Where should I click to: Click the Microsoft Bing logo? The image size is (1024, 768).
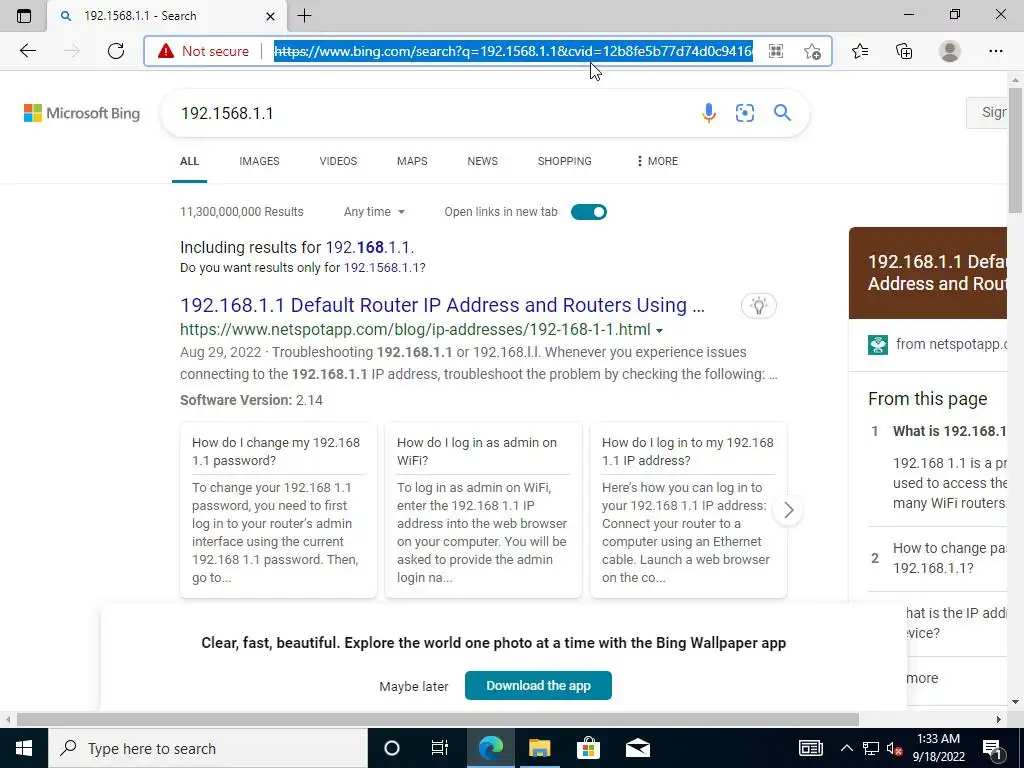pos(82,113)
